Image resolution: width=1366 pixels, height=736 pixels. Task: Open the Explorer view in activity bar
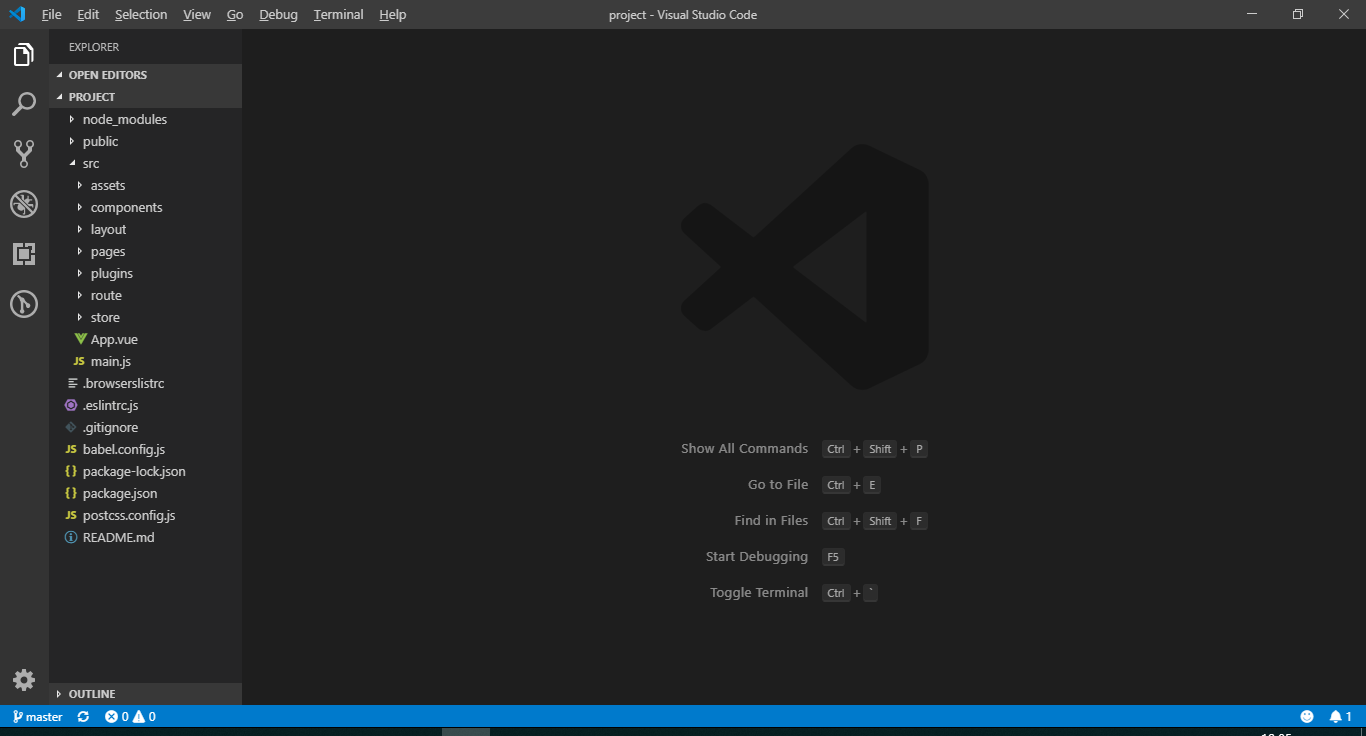[24, 55]
